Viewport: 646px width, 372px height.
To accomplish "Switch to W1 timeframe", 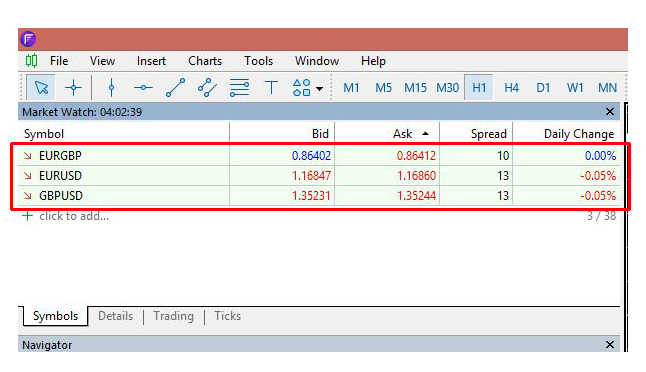I will 575,87.
